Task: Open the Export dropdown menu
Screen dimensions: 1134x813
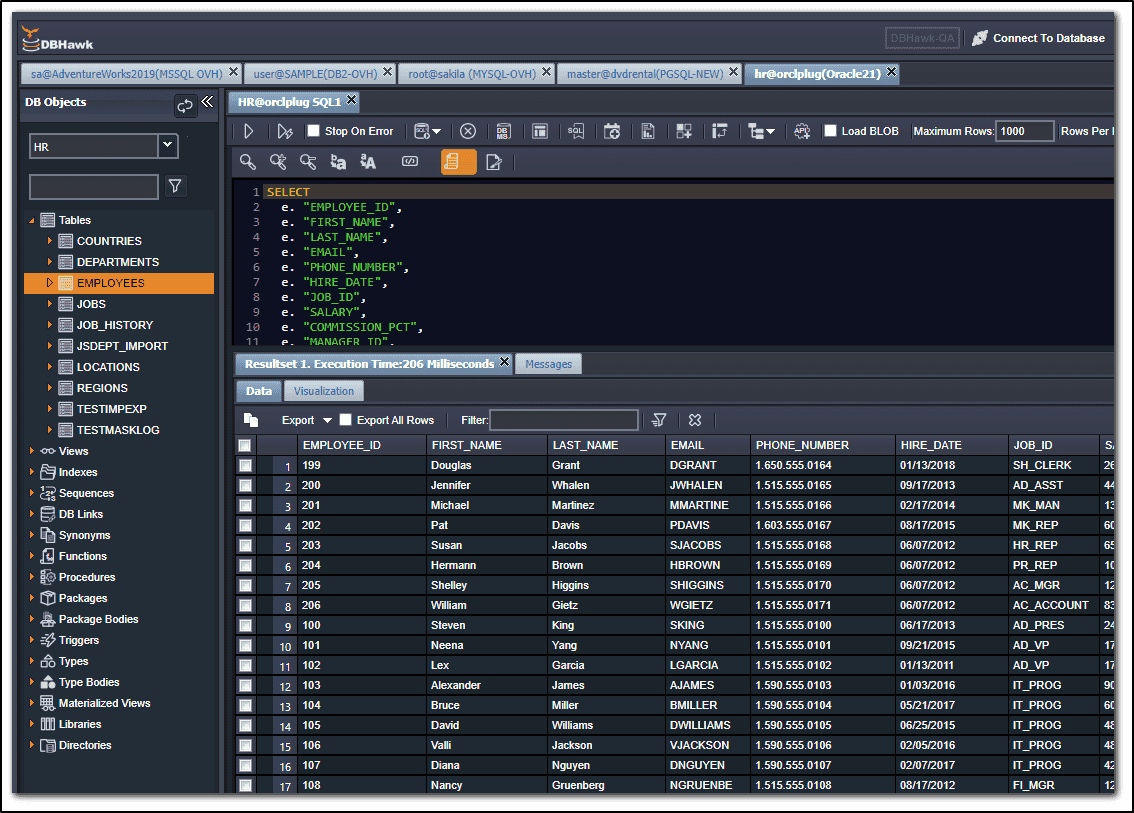Action: 306,420
